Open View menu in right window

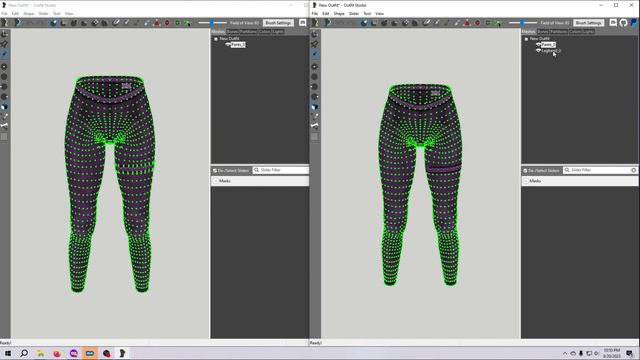pyautogui.click(x=380, y=13)
